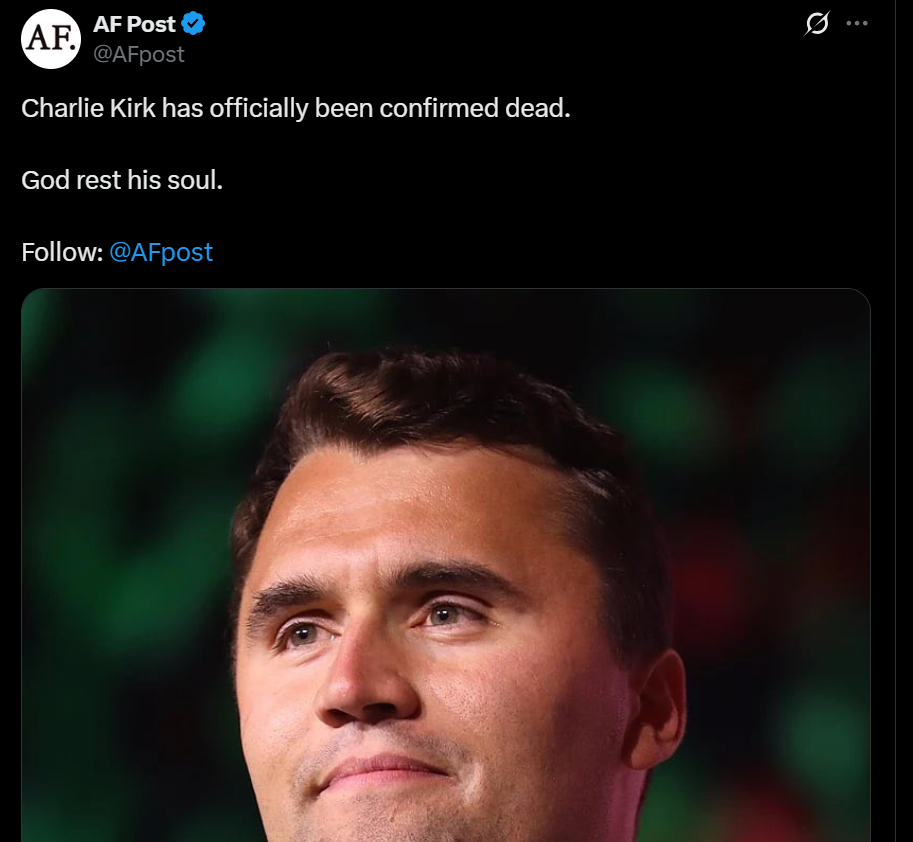Click the words "Charlie Kirk" in post text
The width and height of the screenshot is (913, 842).
click(x=88, y=108)
